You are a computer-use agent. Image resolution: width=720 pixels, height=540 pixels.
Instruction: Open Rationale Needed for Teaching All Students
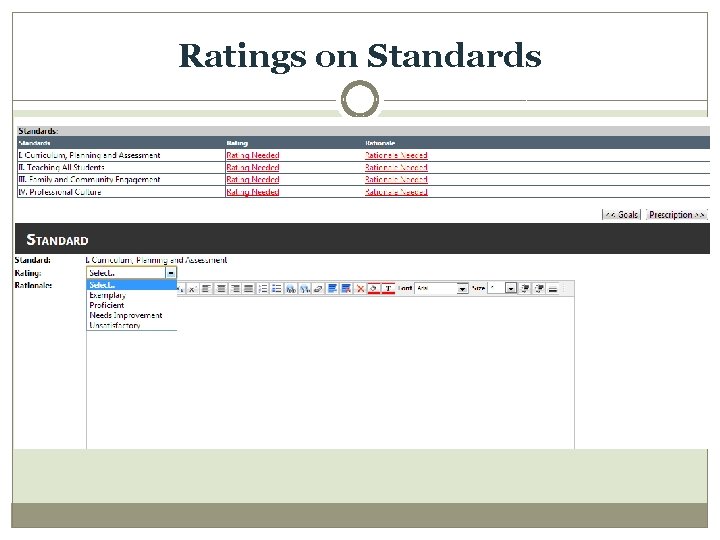[x=396, y=168]
